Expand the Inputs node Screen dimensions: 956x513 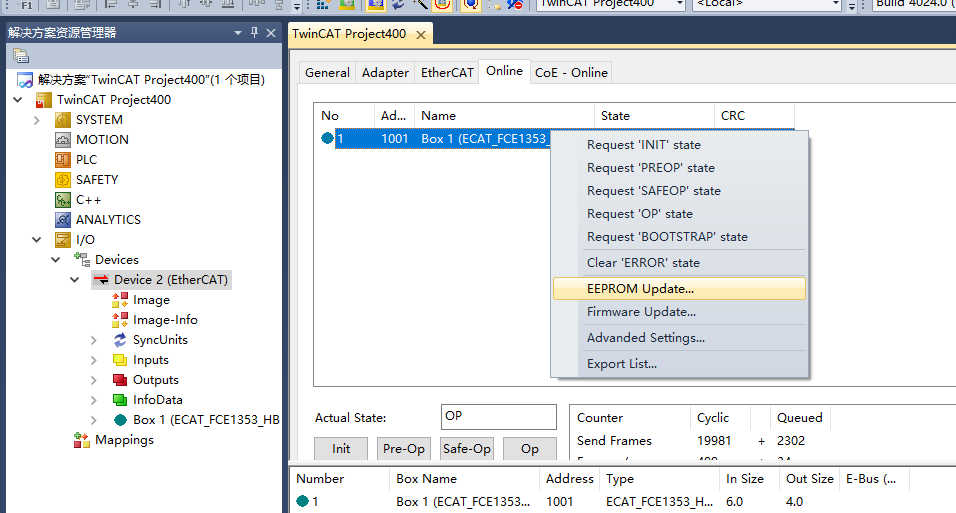pos(93,361)
